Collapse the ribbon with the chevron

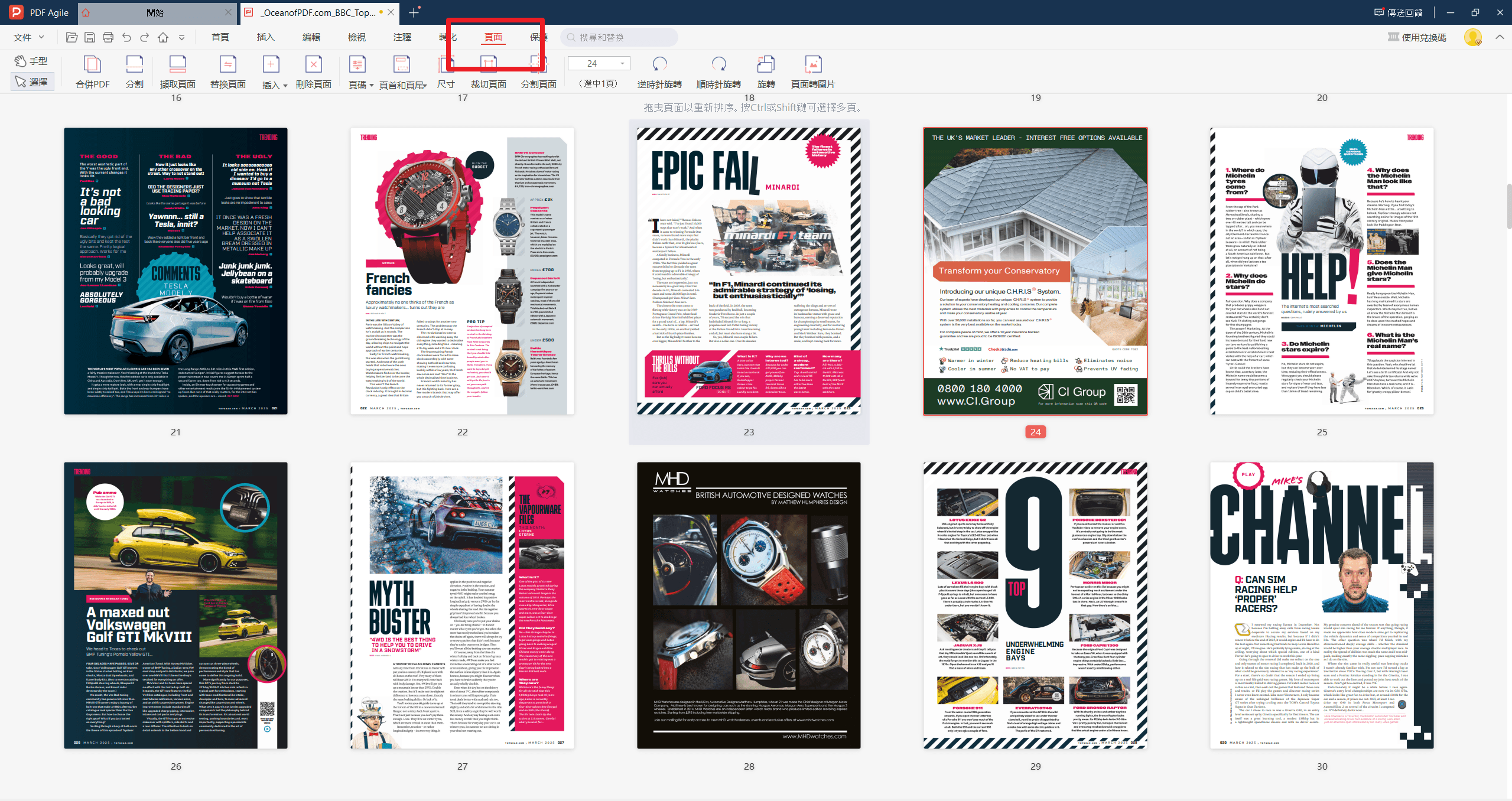click(1500, 37)
